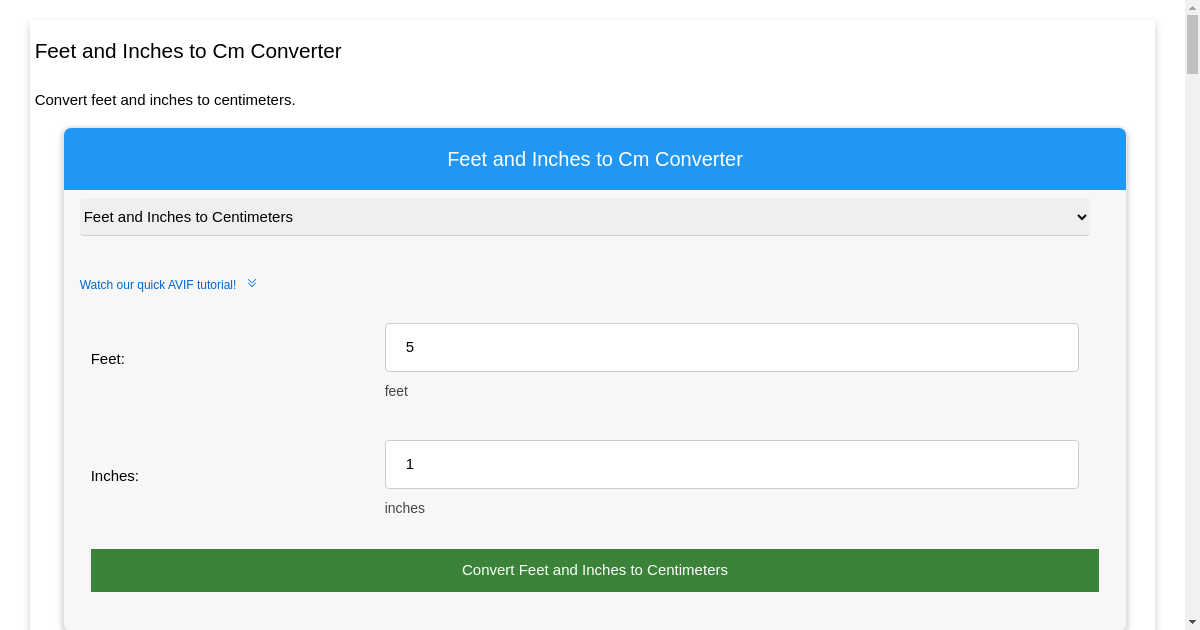Screen dimensions: 1200x630
Task: Open the "Watch our quick AVIF tutorial!" link
Action: (159, 284)
